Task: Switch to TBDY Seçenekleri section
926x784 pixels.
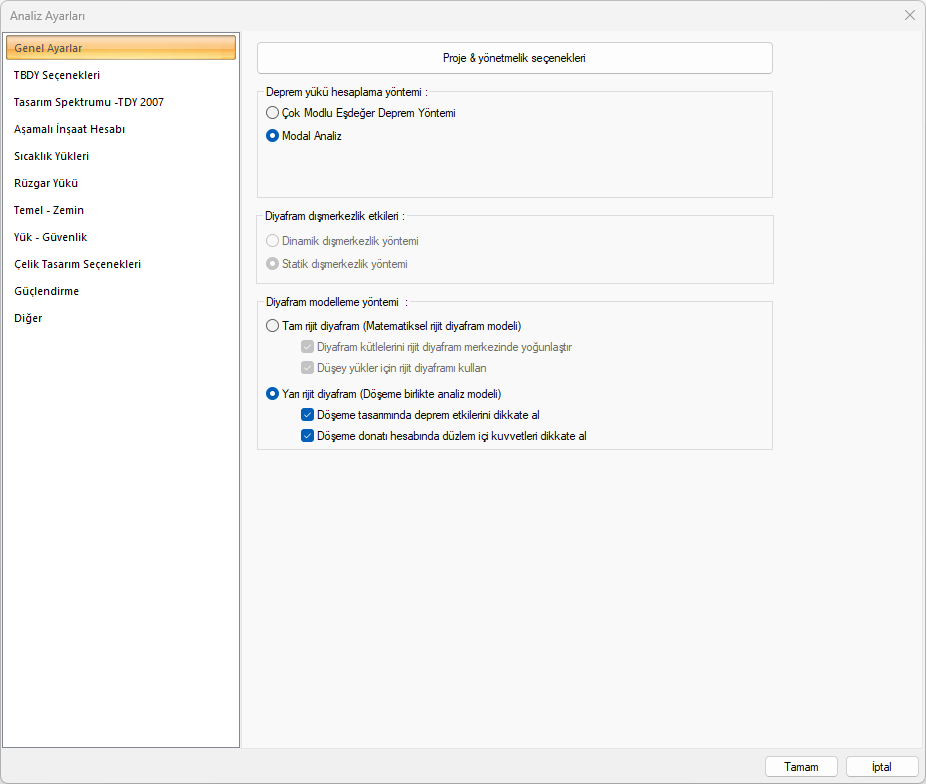Action: (x=57, y=75)
